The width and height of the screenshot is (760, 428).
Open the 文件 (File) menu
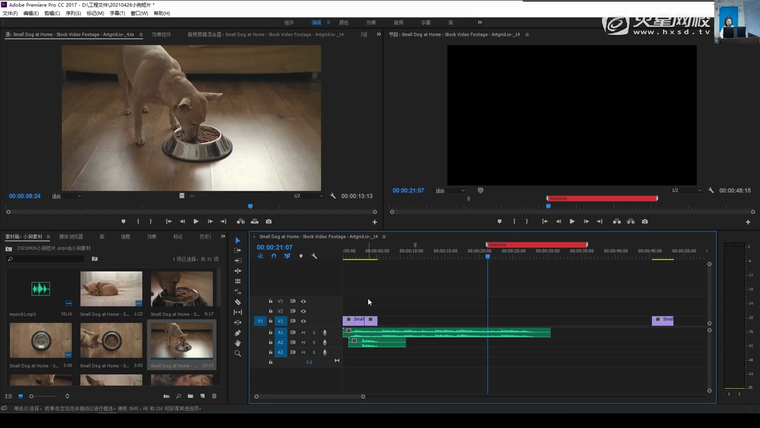[10, 13]
